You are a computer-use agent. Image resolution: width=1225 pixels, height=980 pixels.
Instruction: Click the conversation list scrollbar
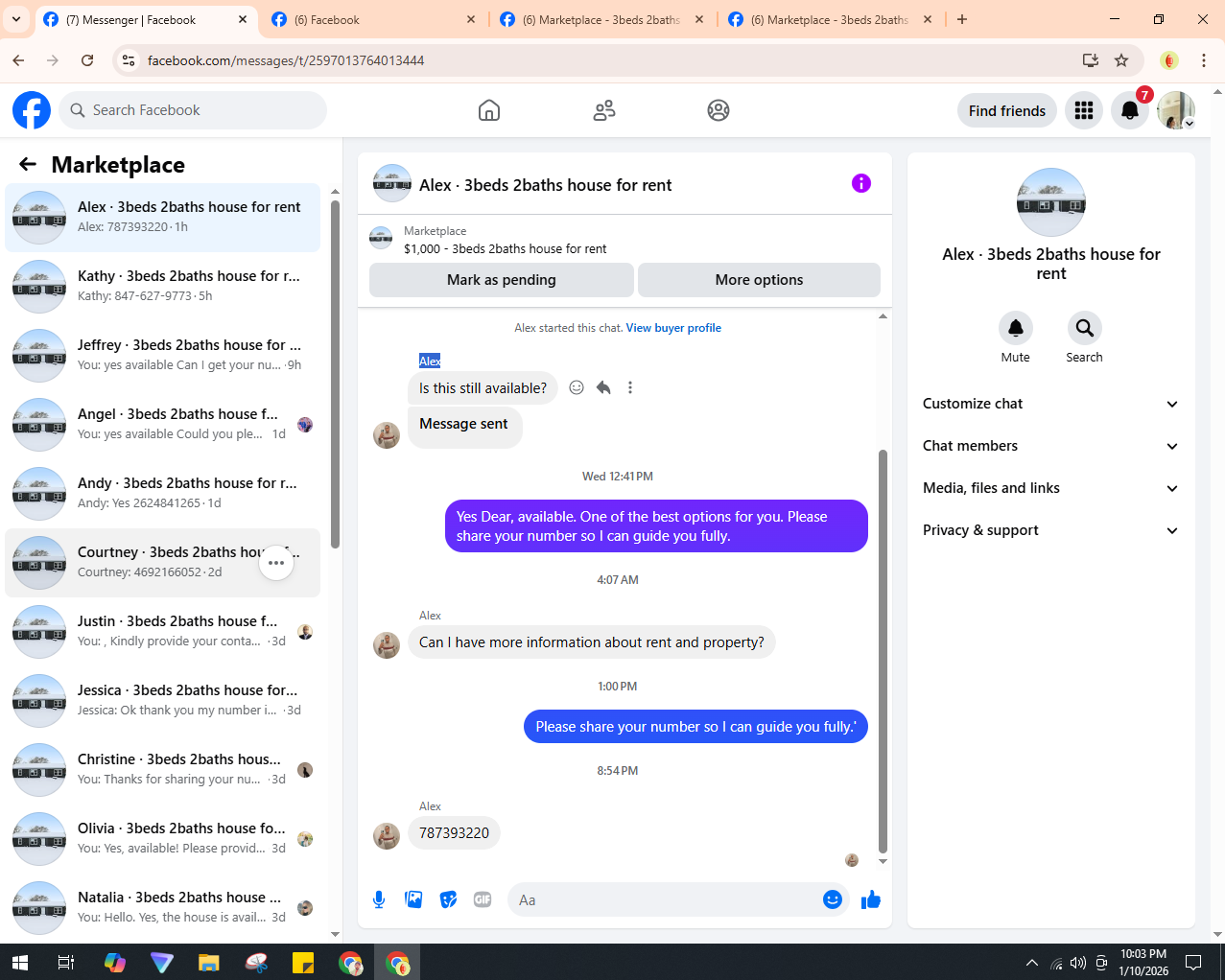[335, 374]
